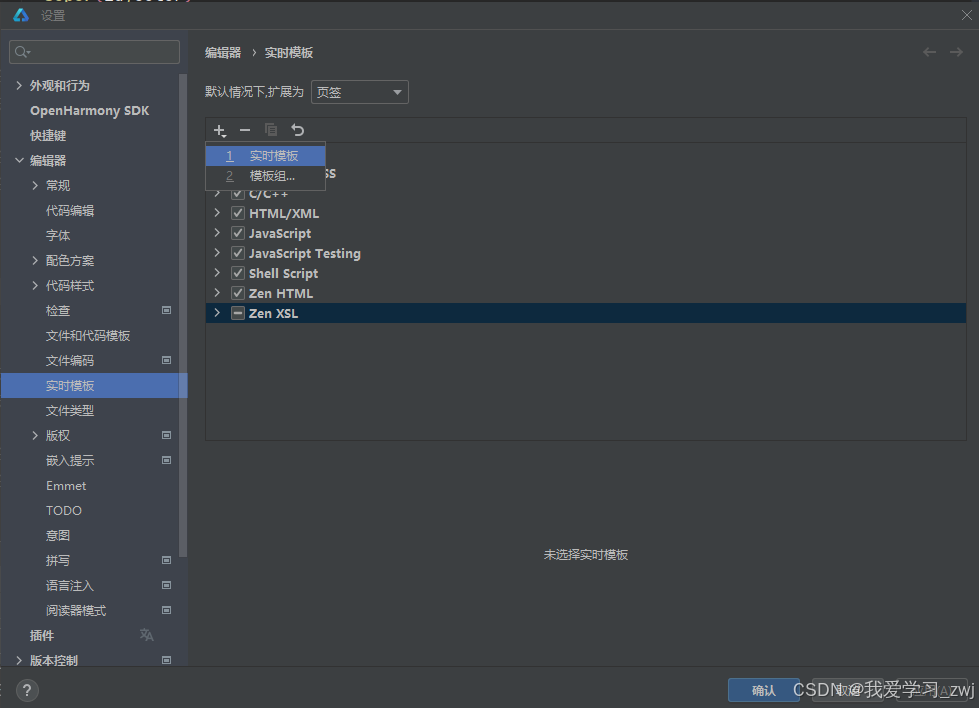Select the 实时模板 item in the sidebar
The height and width of the screenshot is (708, 979).
click(94, 385)
